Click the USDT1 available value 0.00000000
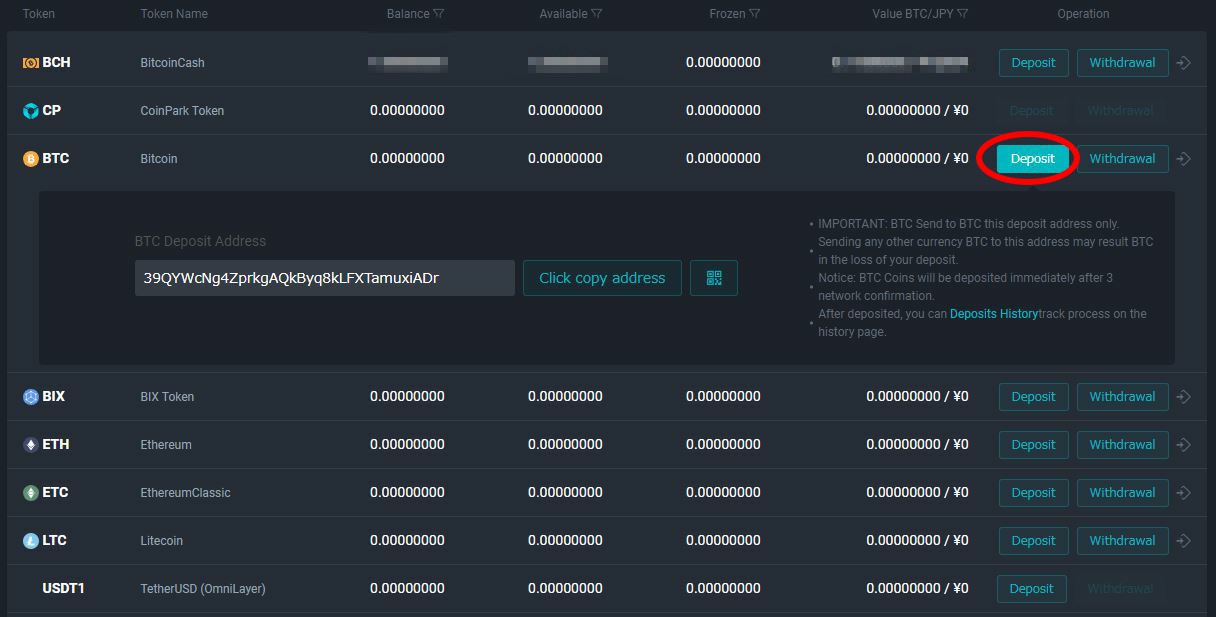 pyautogui.click(x=565, y=589)
